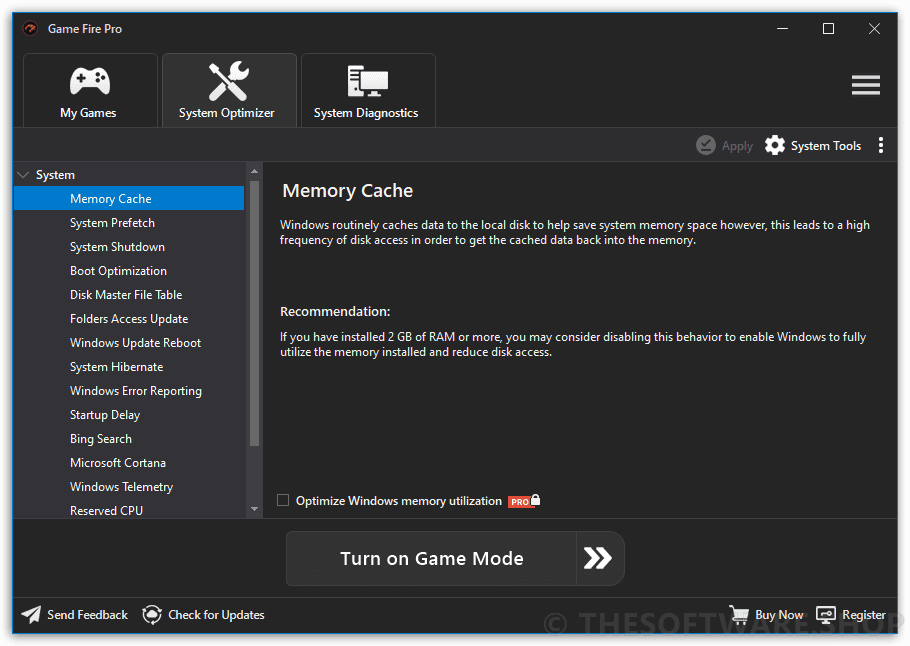Click the Game Fire Pro logo icon
910x646 pixels.
(x=30, y=28)
